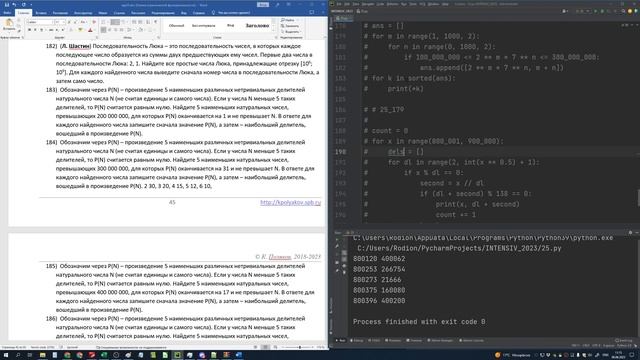
Task: Apply red font color in Word
Action: (x=90, y=30)
